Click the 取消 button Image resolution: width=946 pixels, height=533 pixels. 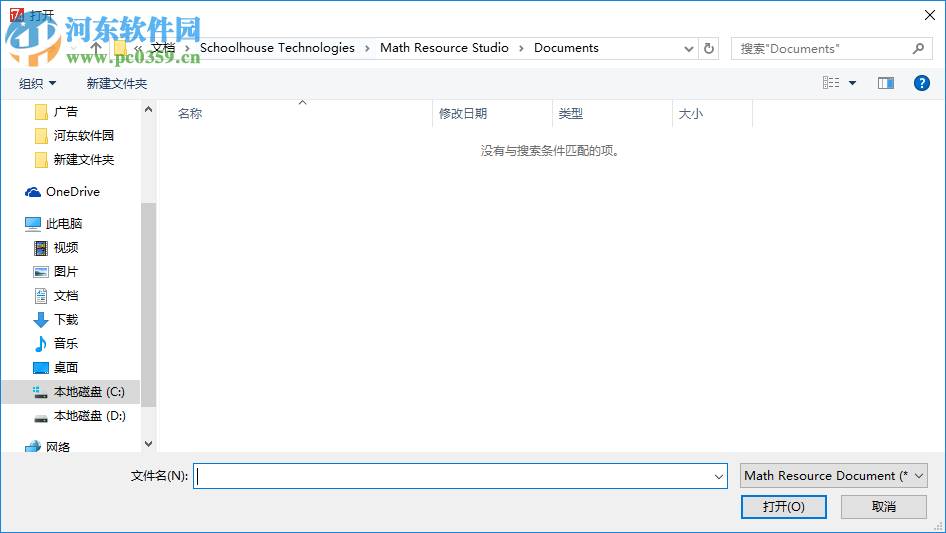tap(883, 507)
